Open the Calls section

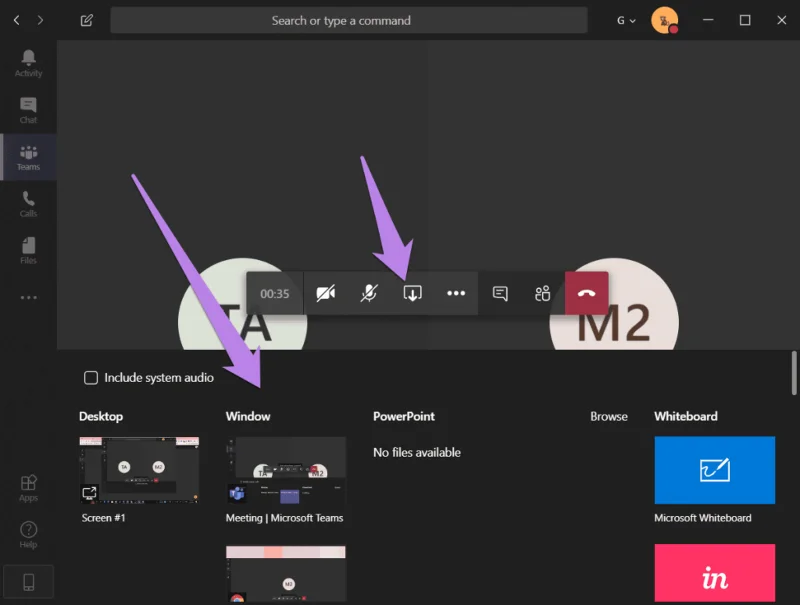pyautogui.click(x=28, y=204)
